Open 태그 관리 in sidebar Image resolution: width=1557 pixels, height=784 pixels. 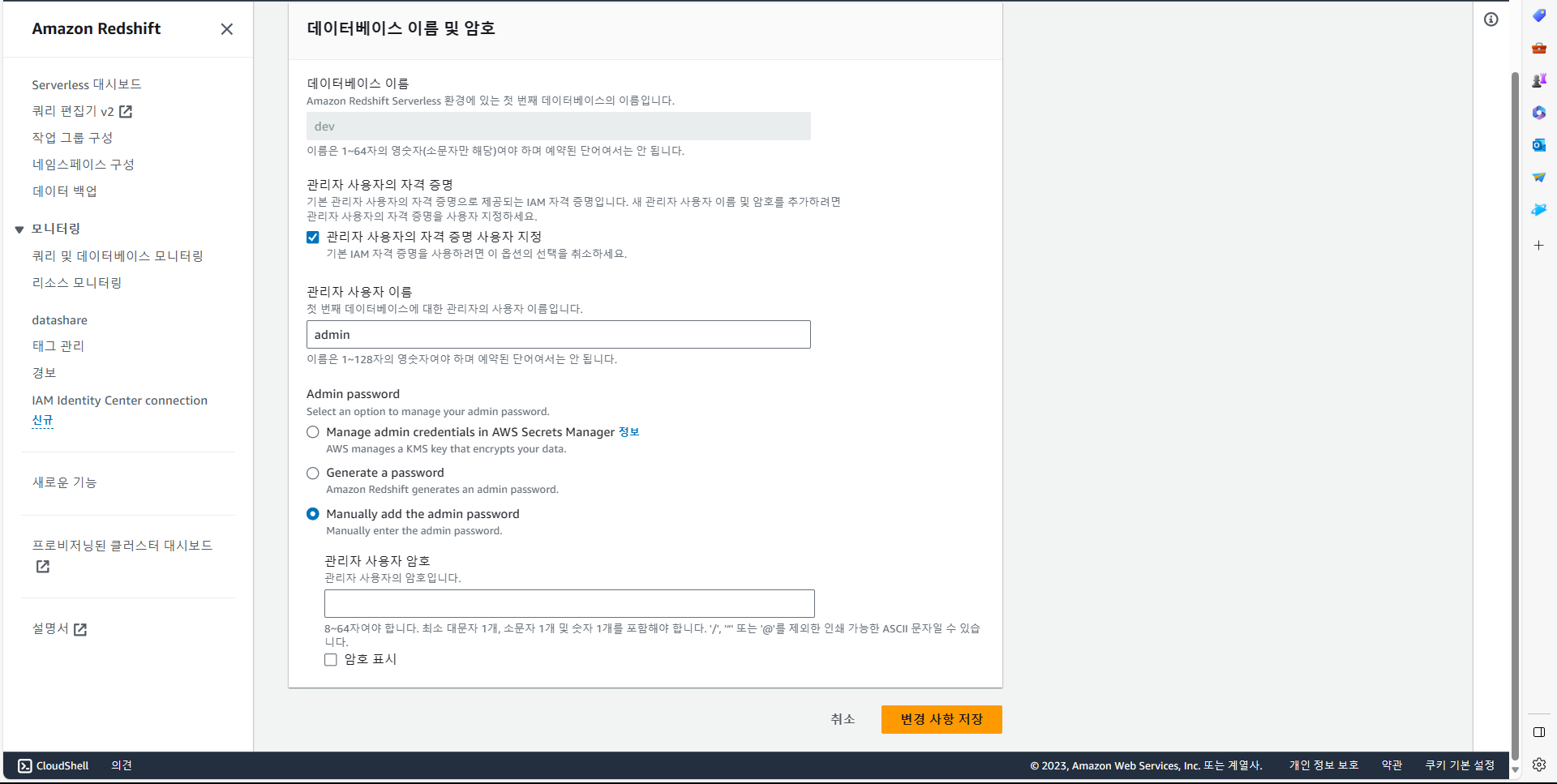tap(58, 346)
